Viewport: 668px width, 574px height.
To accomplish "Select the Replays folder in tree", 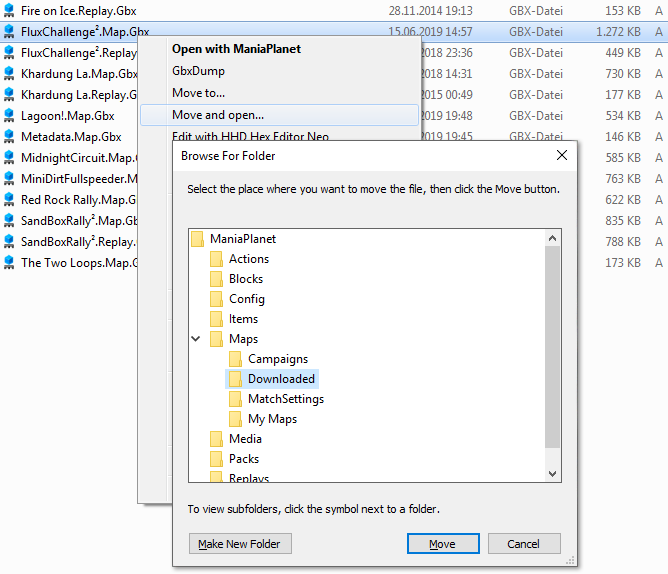I will [249, 478].
